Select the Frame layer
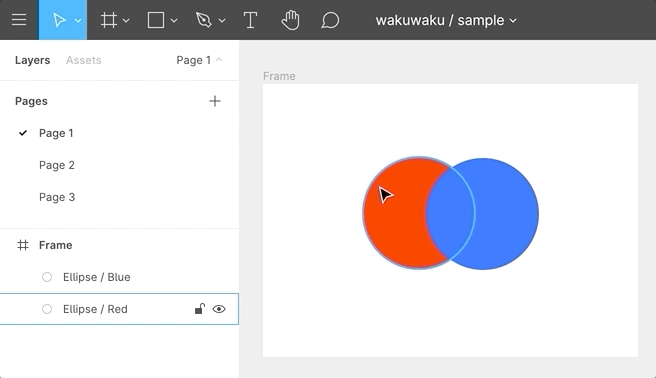The height and width of the screenshot is (378, 656). point(119,245)
